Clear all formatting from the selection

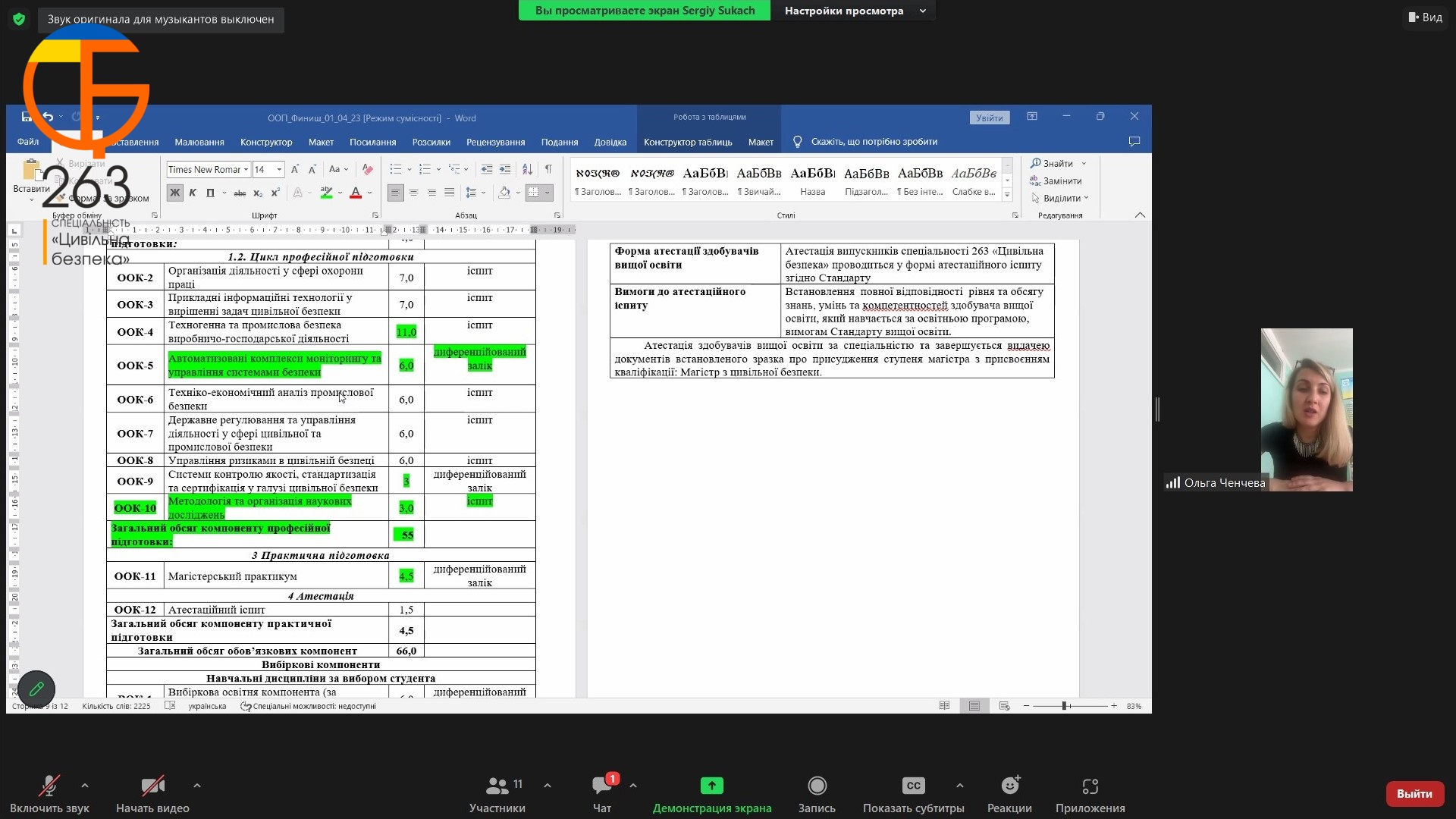click(367, 169)
